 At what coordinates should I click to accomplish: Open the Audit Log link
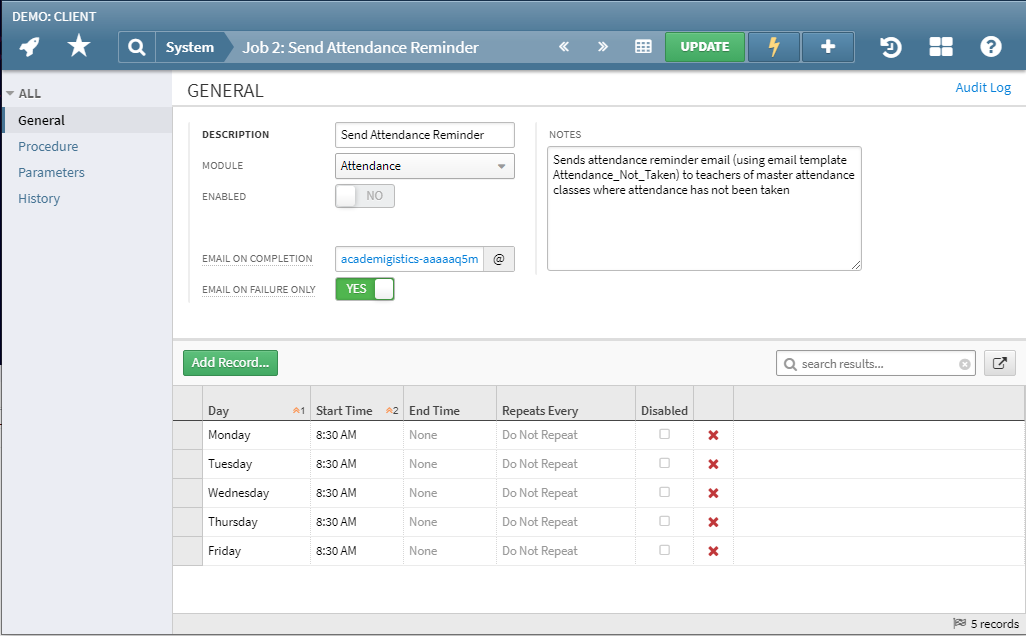click(983, 87)
